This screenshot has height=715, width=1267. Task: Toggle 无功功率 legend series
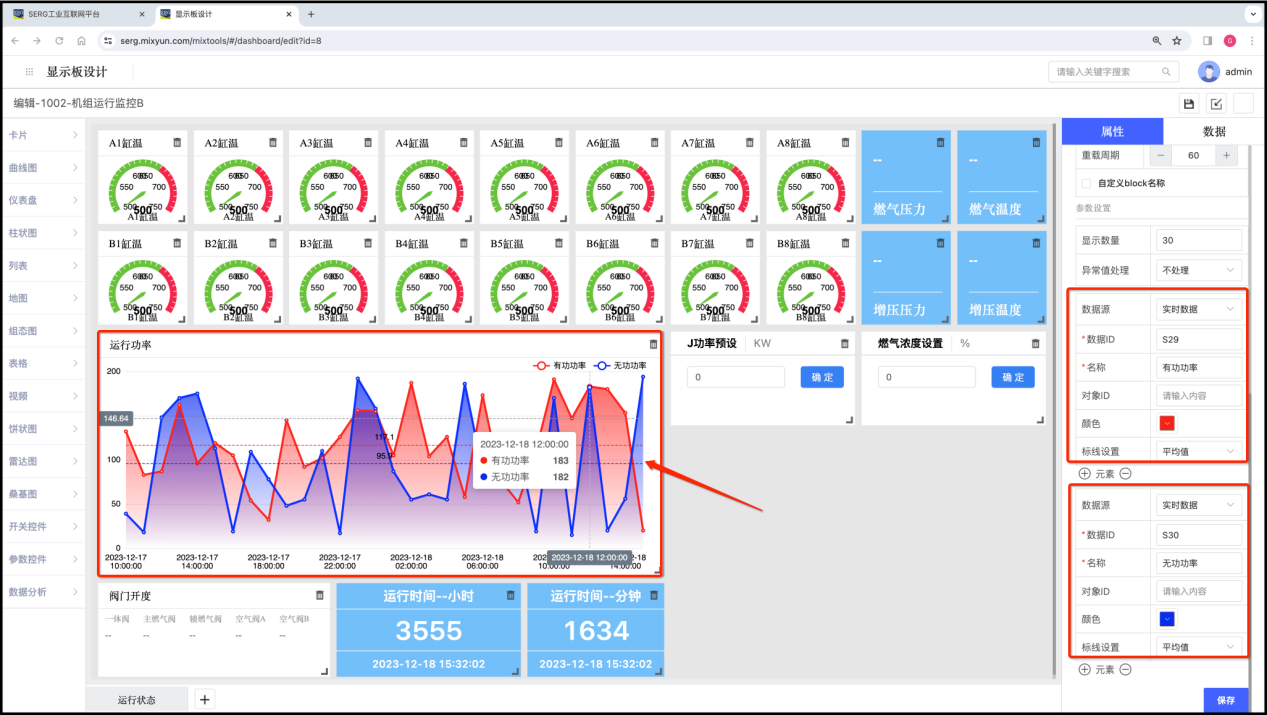pyautogui.click(x=621, y=366)
